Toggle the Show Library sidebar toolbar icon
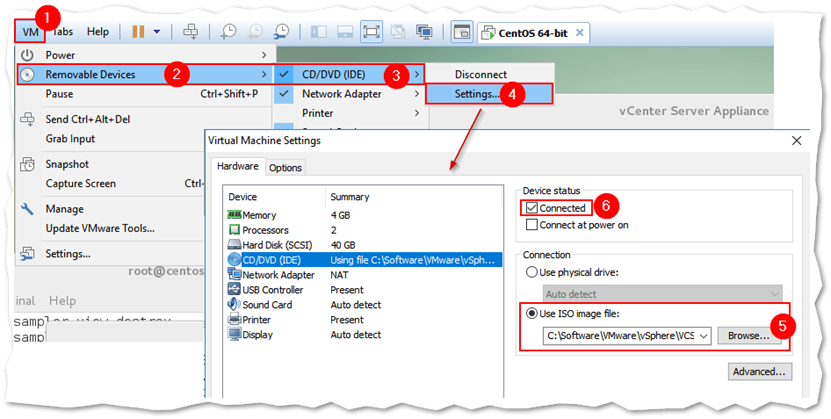The height and width of the screenshot is (419, 831). [319, 32]
